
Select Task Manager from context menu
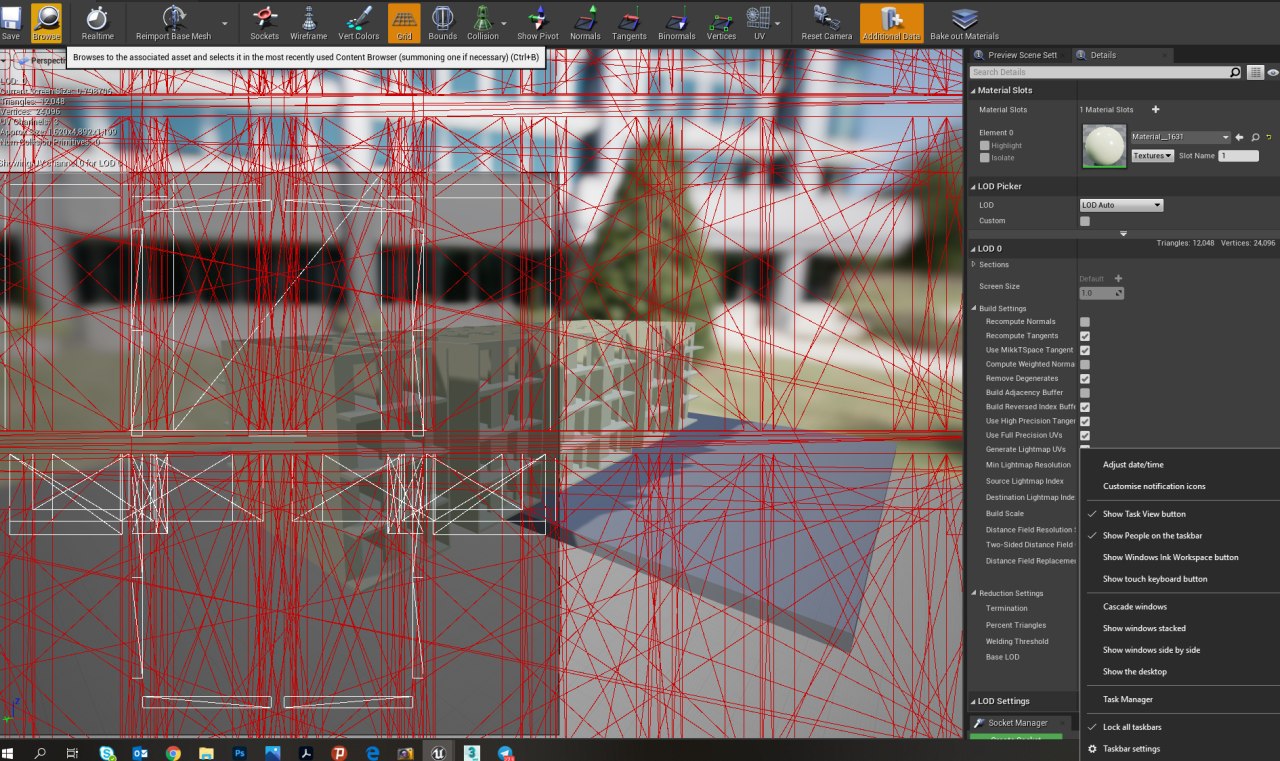(1127, 700)
